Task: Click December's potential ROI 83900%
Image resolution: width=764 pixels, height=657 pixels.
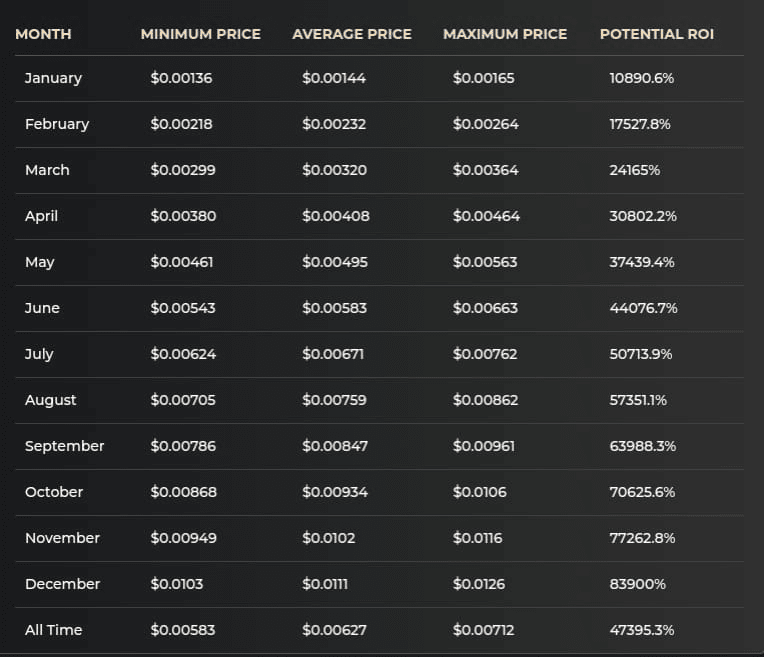Action: (x=637, y=584)
